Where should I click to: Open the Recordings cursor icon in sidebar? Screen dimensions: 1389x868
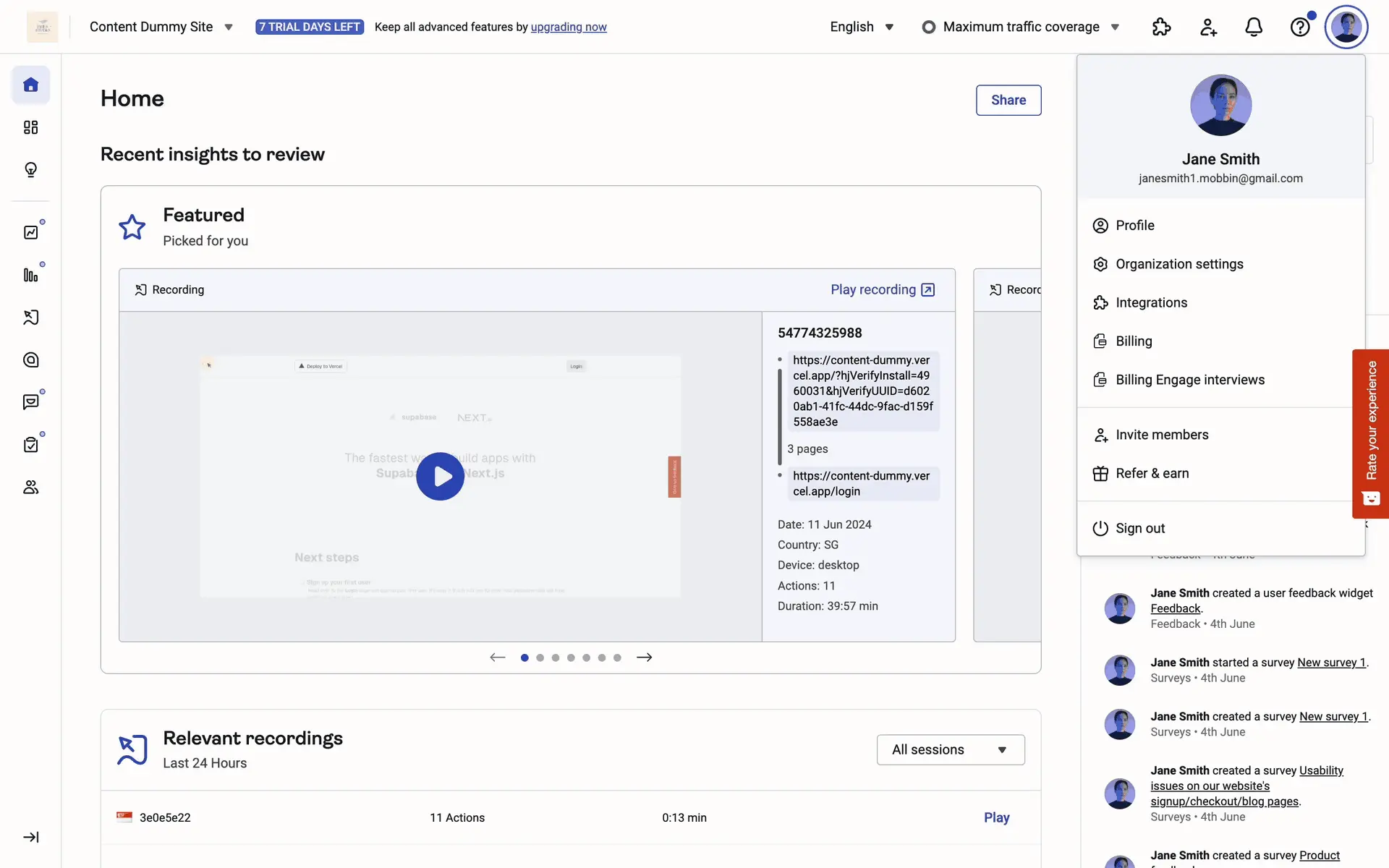(x=30, y=318)
